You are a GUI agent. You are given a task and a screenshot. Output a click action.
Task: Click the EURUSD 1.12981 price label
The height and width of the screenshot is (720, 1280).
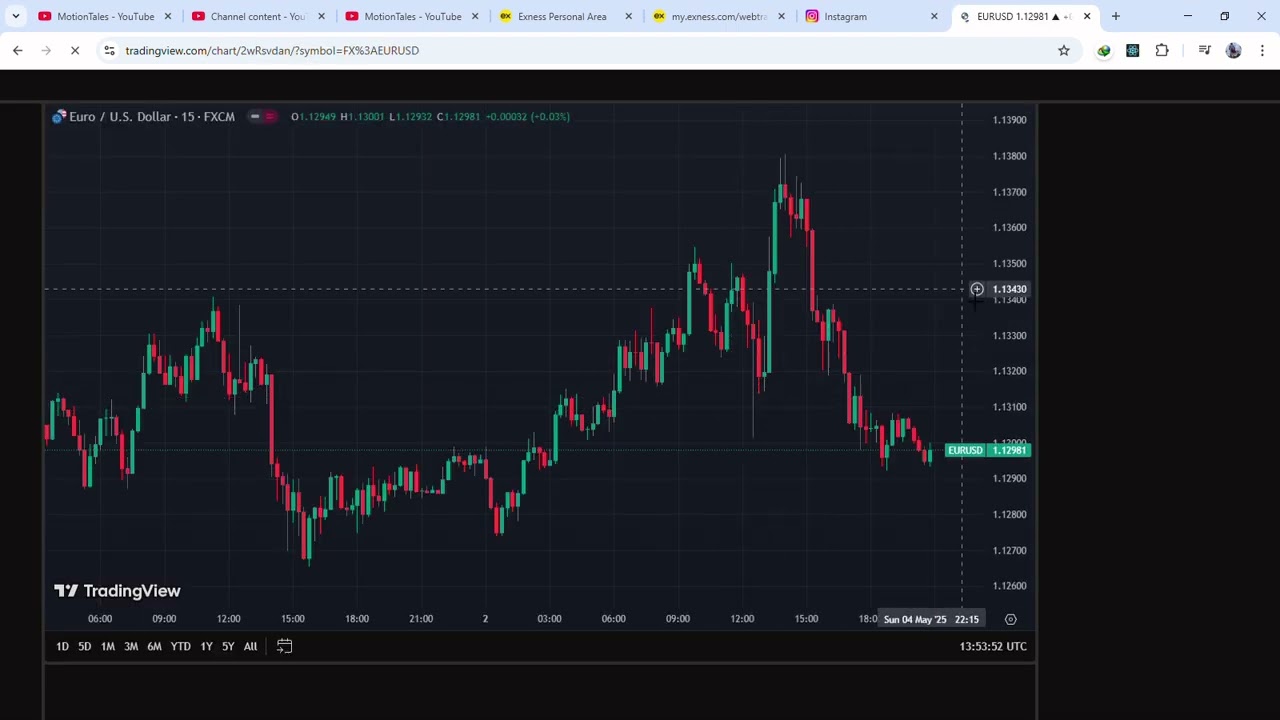point(988,450)
